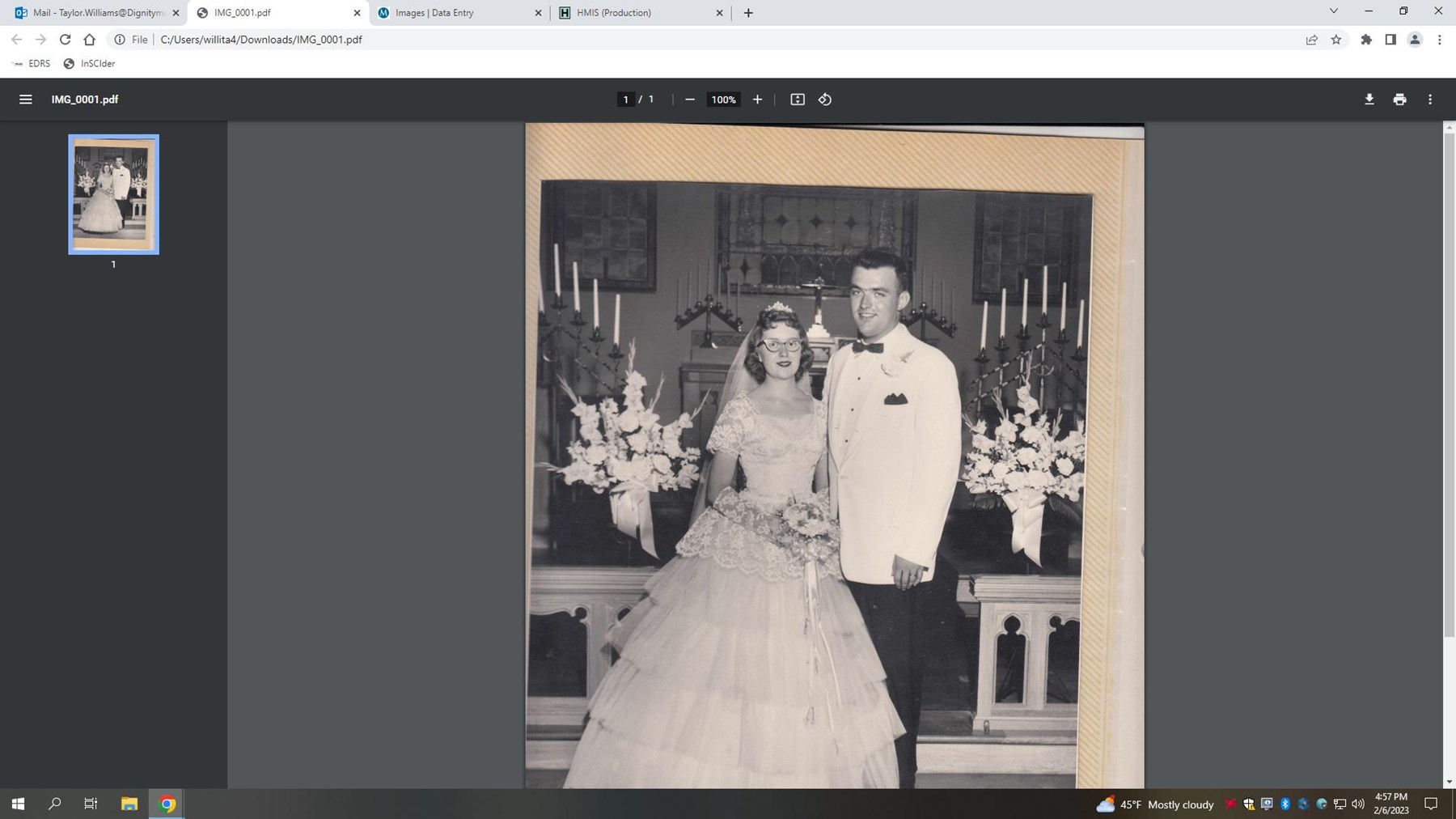
Task: Select the page 1 thumbnail
Action: (x=113, y=193)
